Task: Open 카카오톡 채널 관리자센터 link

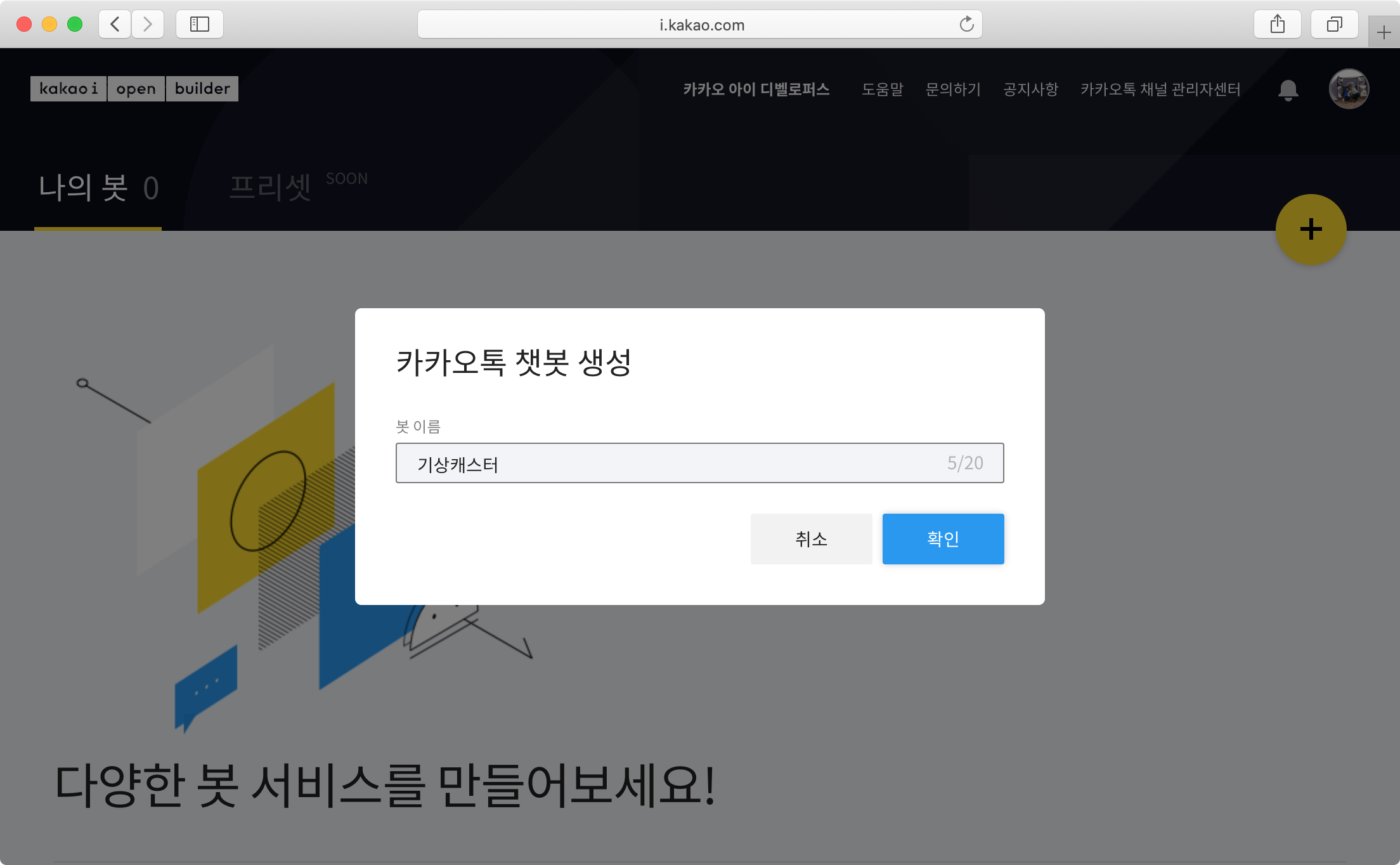Action: click(x=1160, y=89)
